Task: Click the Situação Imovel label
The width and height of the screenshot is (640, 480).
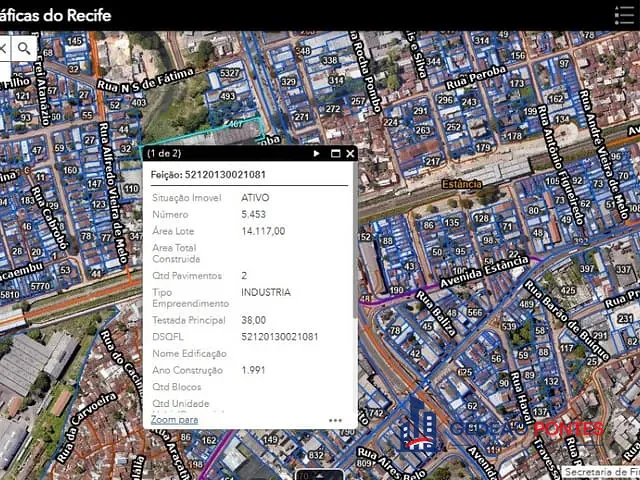Action: point(187,198)
